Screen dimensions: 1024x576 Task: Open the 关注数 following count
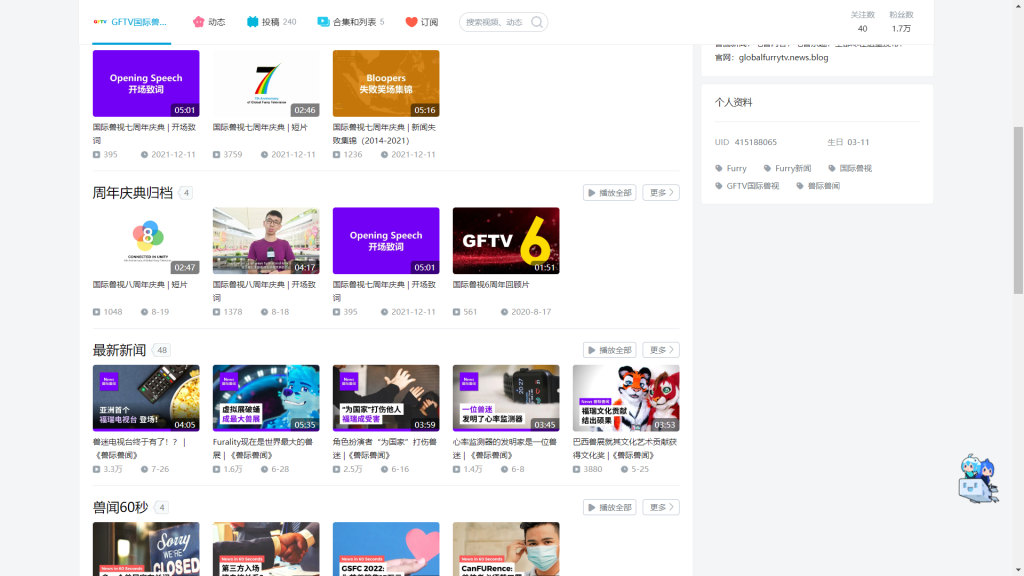[862, 22]
